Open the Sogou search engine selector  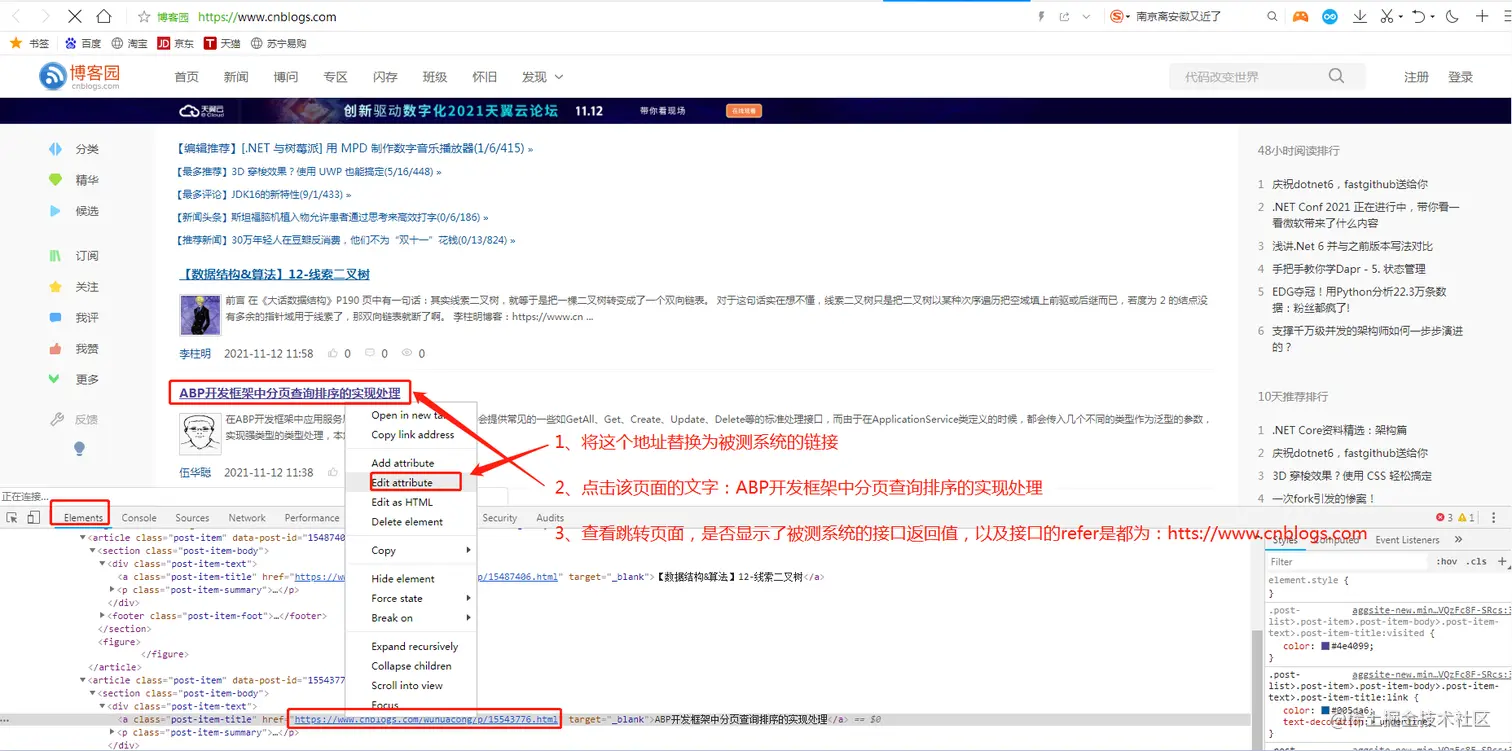coord(1119,17)
